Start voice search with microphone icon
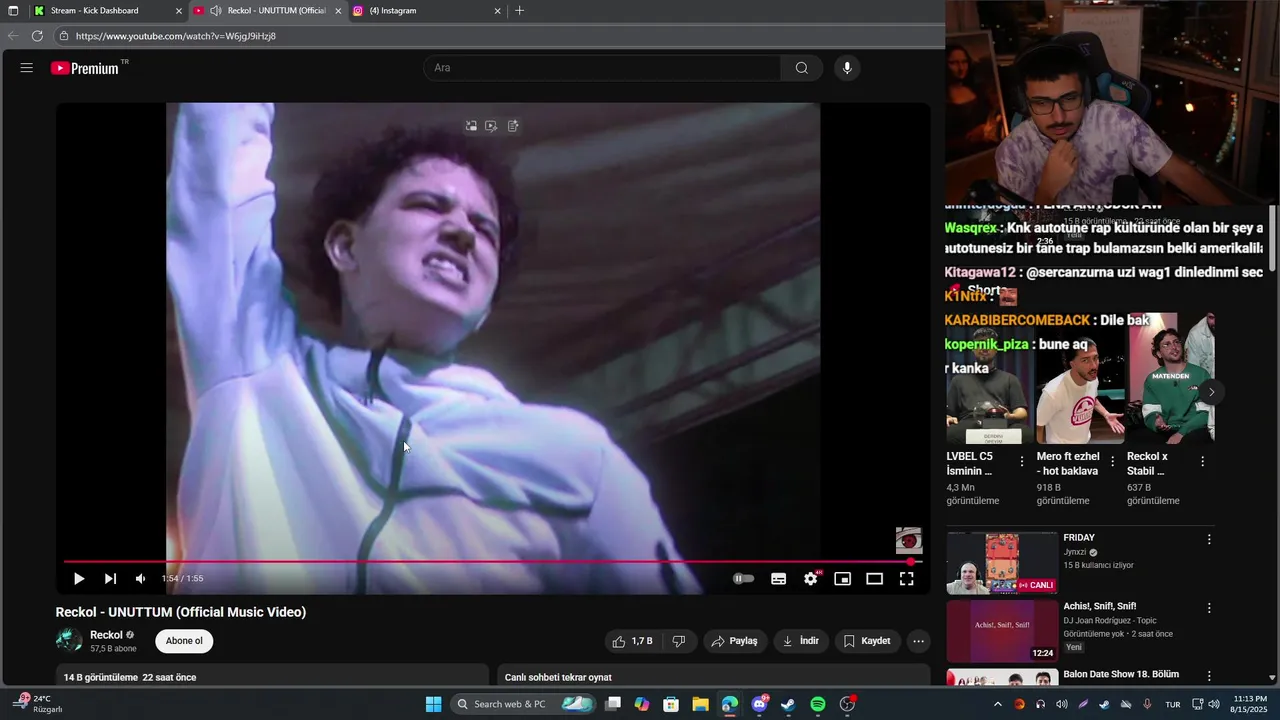This screenshot has width=1280, height=720. point(847,68)
